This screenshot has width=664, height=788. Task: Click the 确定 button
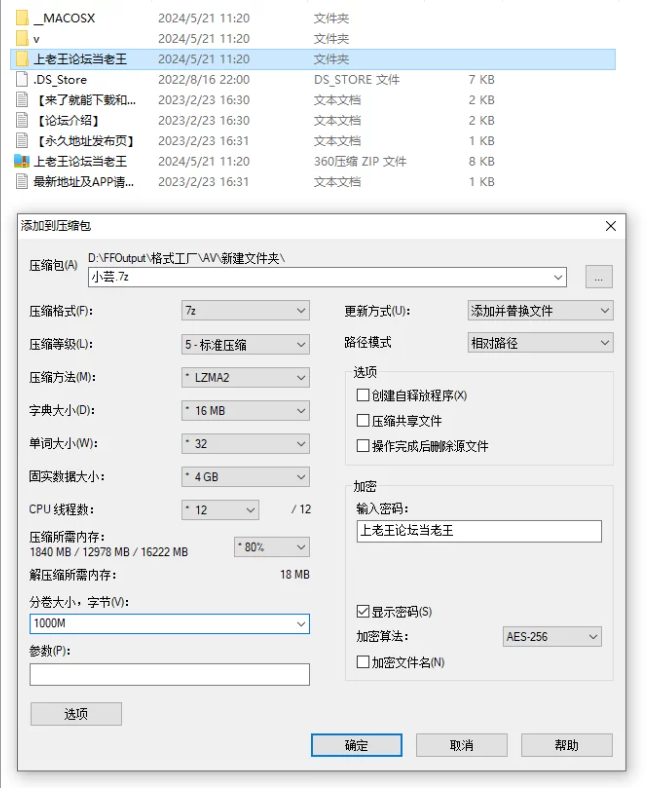coord(356,745)
